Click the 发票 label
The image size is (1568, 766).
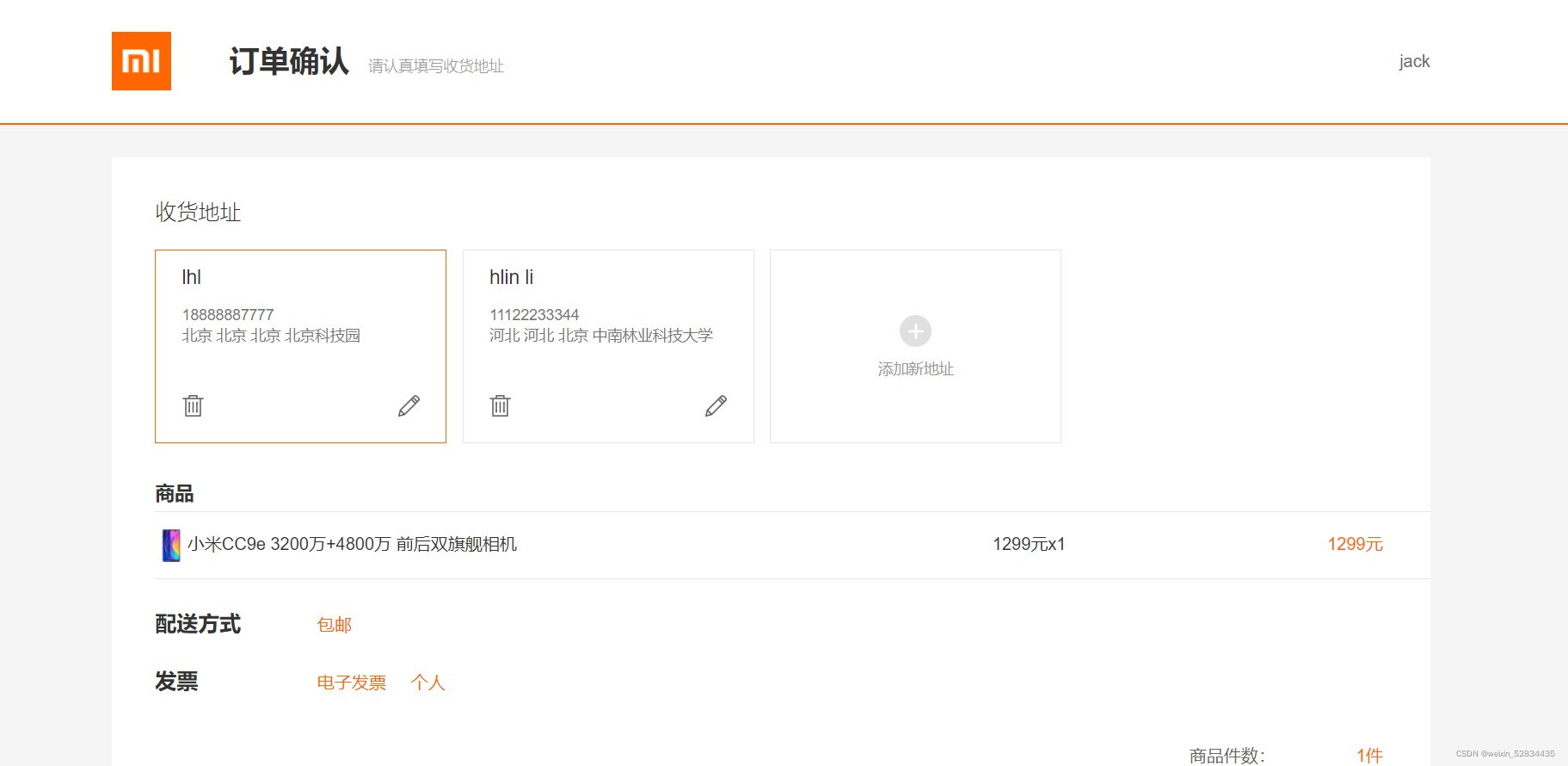click(176, 682)
